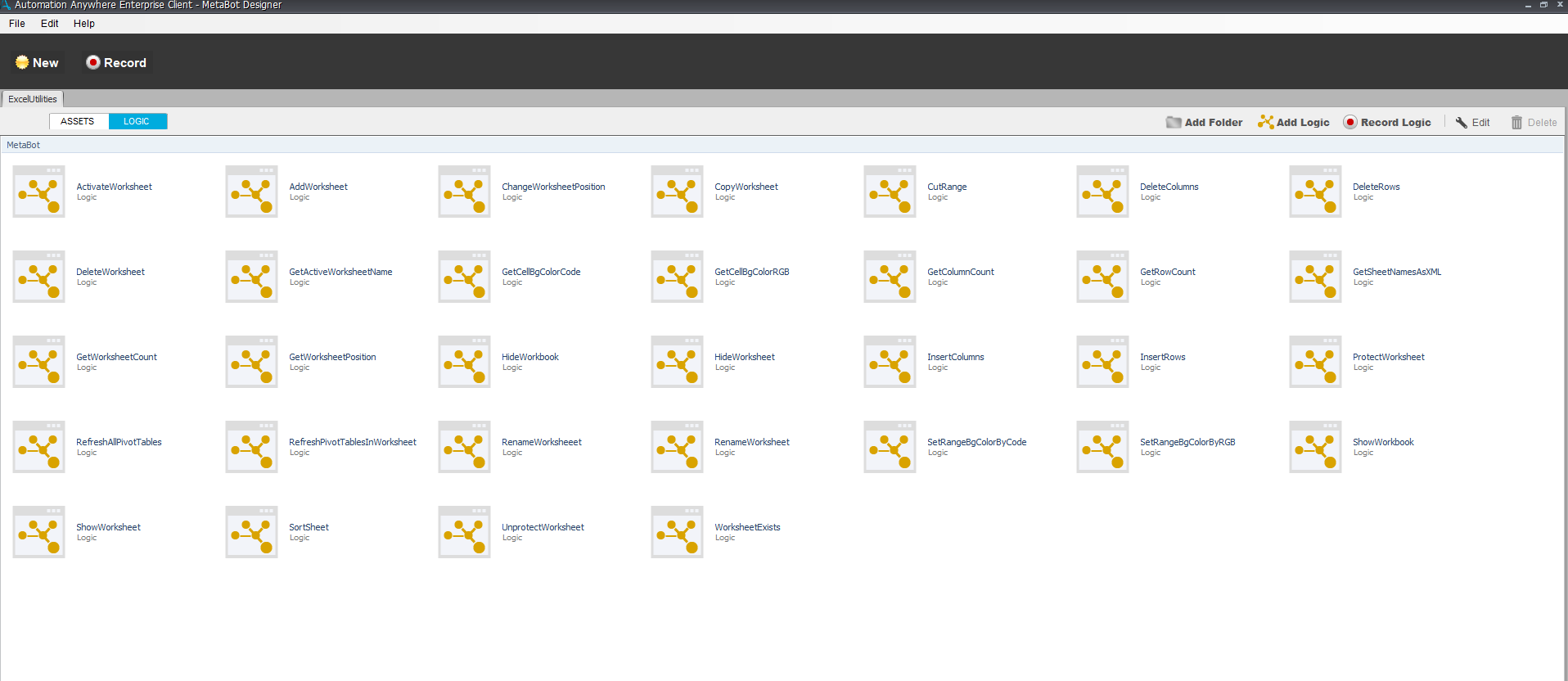Click the HideWorksheet logic icon
The height and width of the screenshot is (681, 1568).
click(x=678, y=362)
